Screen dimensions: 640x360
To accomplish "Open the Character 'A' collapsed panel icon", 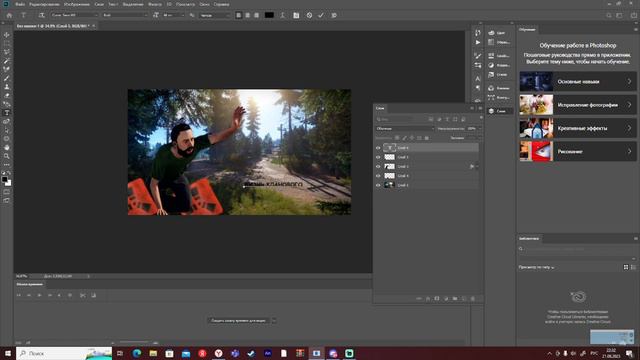I will pyautogui.click(x=478, y=78).
